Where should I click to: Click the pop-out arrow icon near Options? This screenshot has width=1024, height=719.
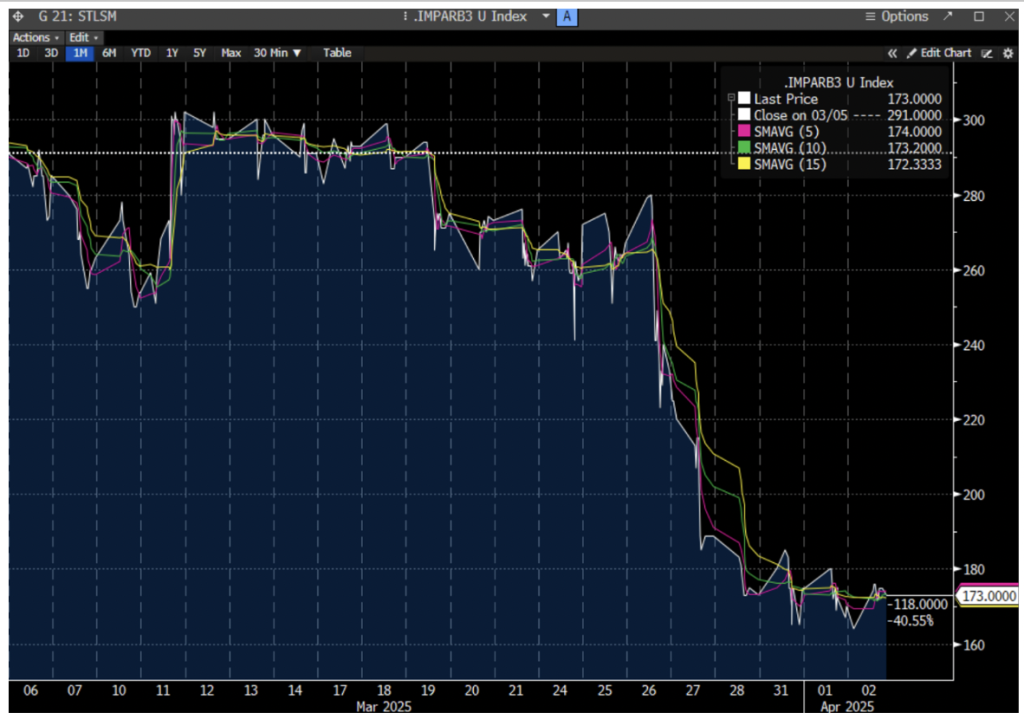[x=947, y=17]
